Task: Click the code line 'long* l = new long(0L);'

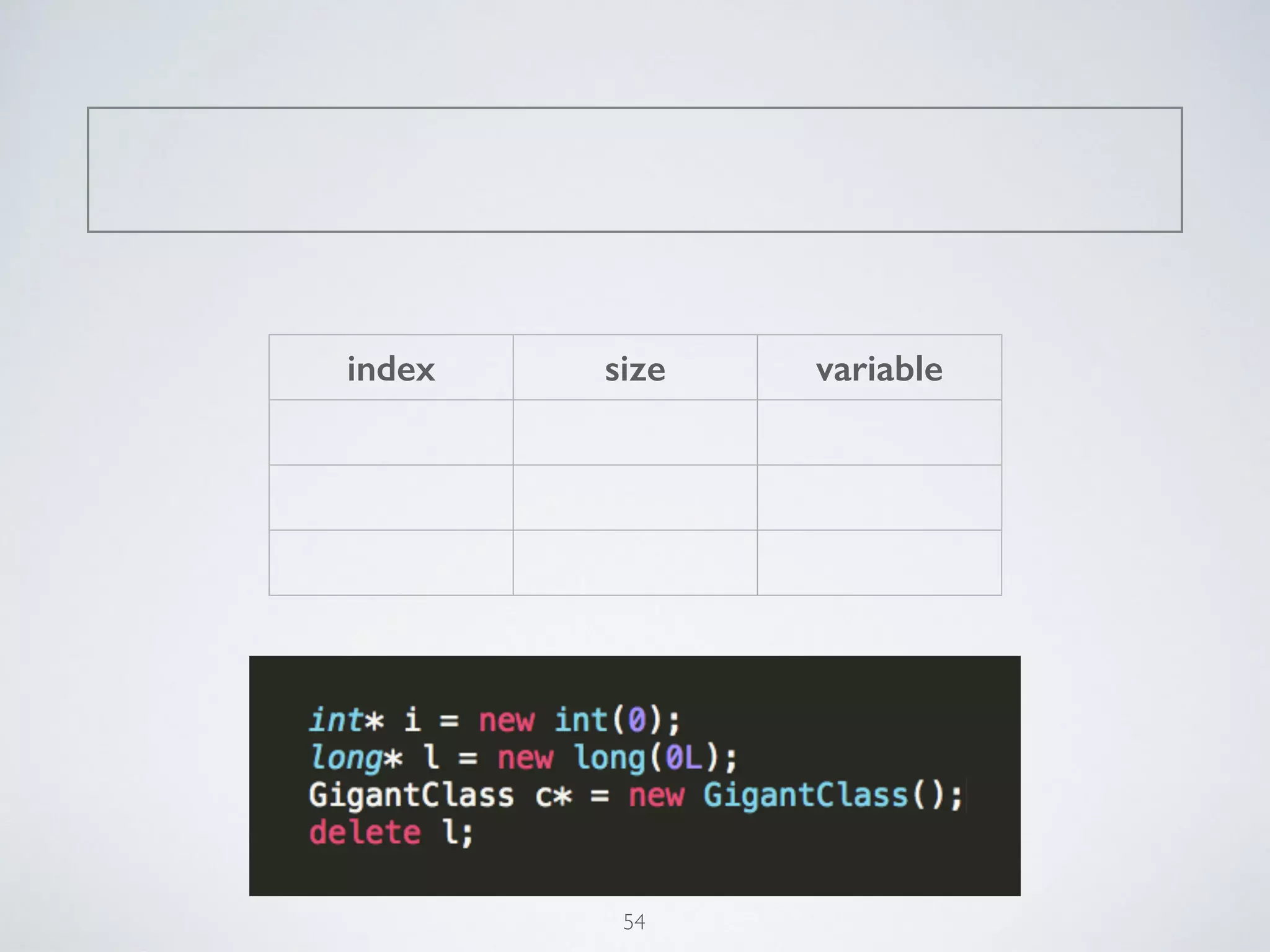Action: click(x=523, y=757)
